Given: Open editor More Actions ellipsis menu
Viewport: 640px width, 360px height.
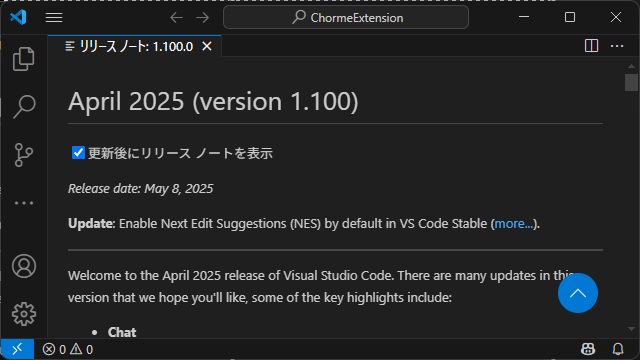Looking at the screenshot, I should (617, 46).
